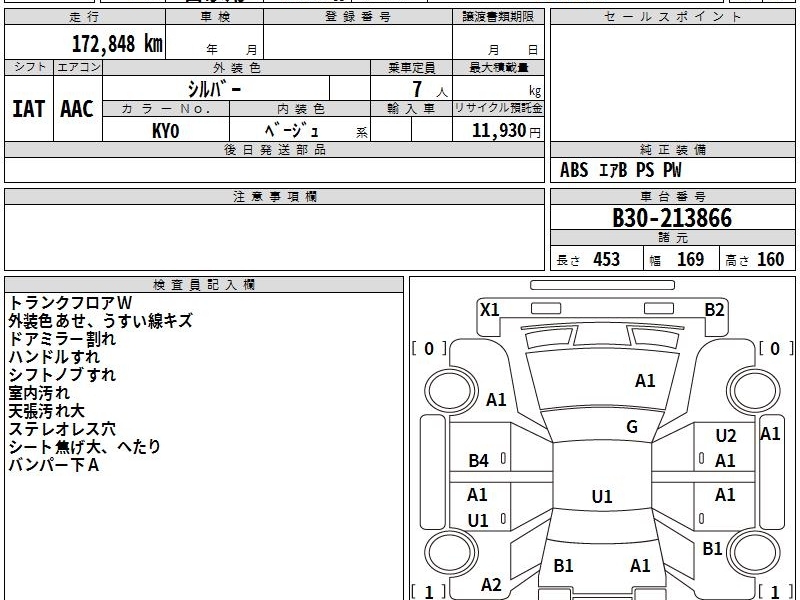This screenshot has width=800, height=600.
Task: Click the mileage value 172,848 km
Action: click(117, 44)
